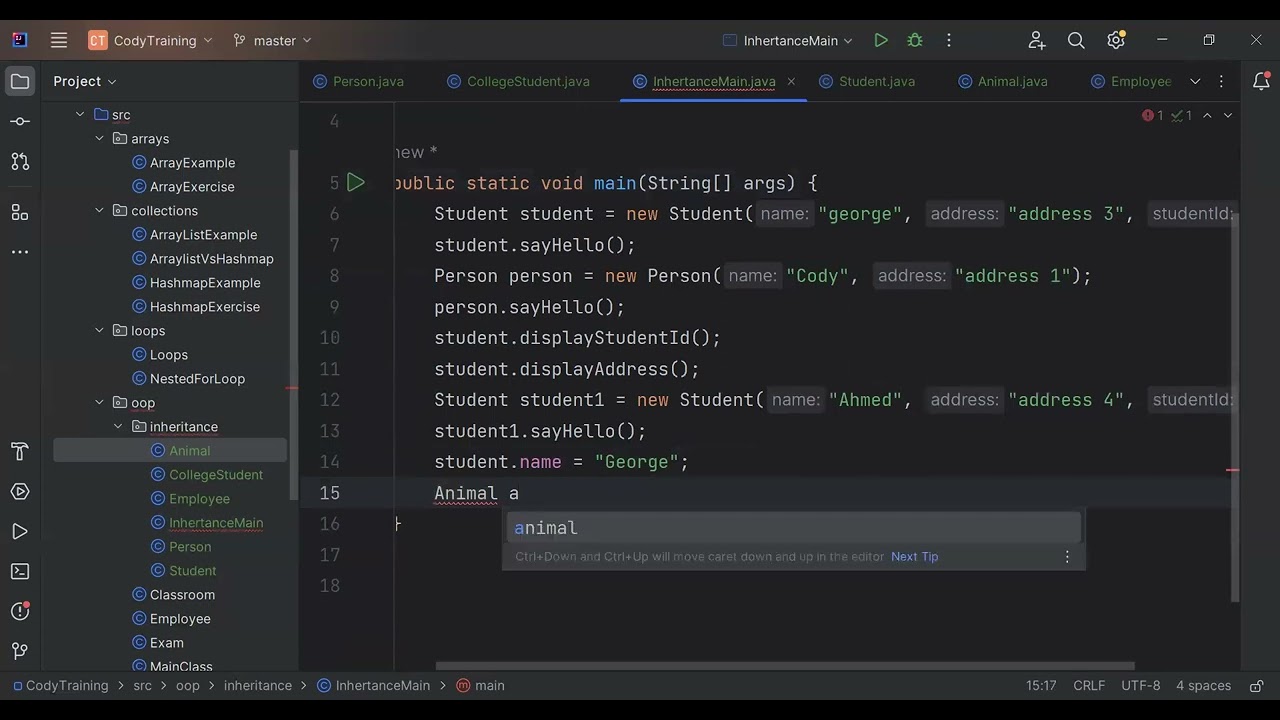Show hidden editor tabs dropdown

pyautogui.click(x=1195, y=81)
